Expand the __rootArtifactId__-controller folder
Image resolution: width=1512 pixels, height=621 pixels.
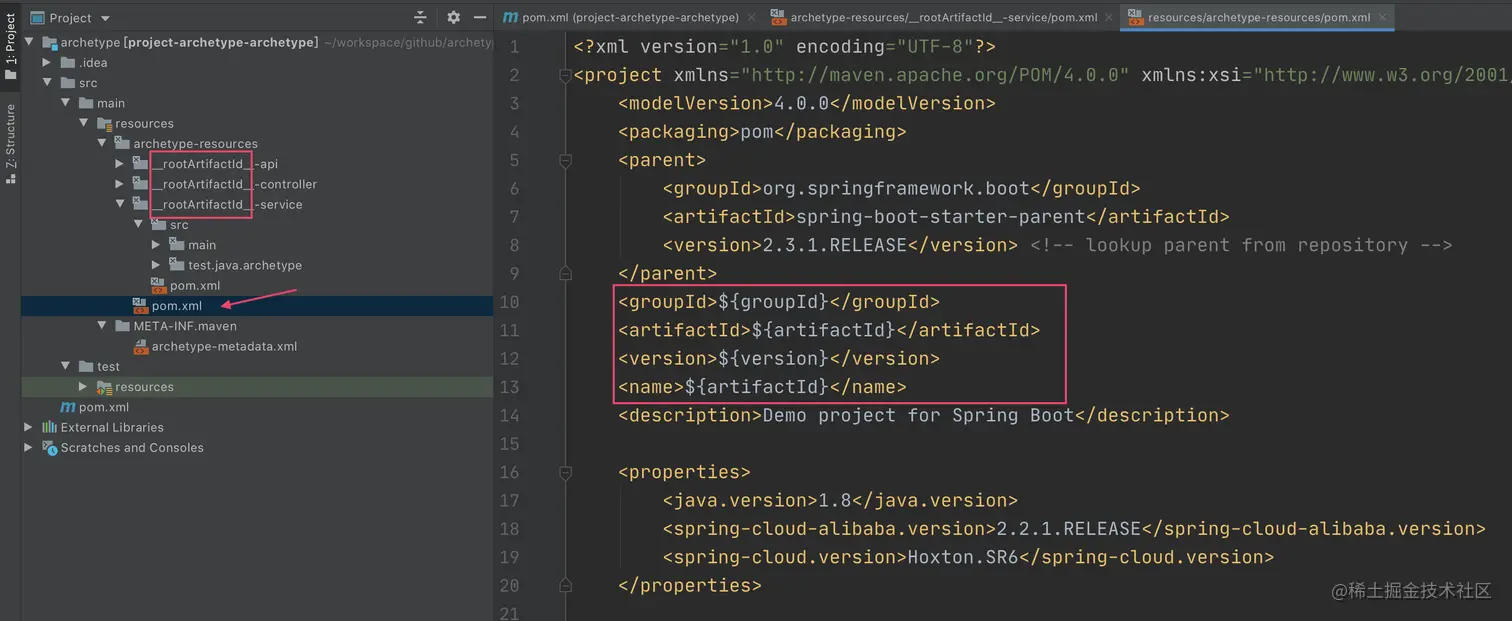(x=120, y=184)
